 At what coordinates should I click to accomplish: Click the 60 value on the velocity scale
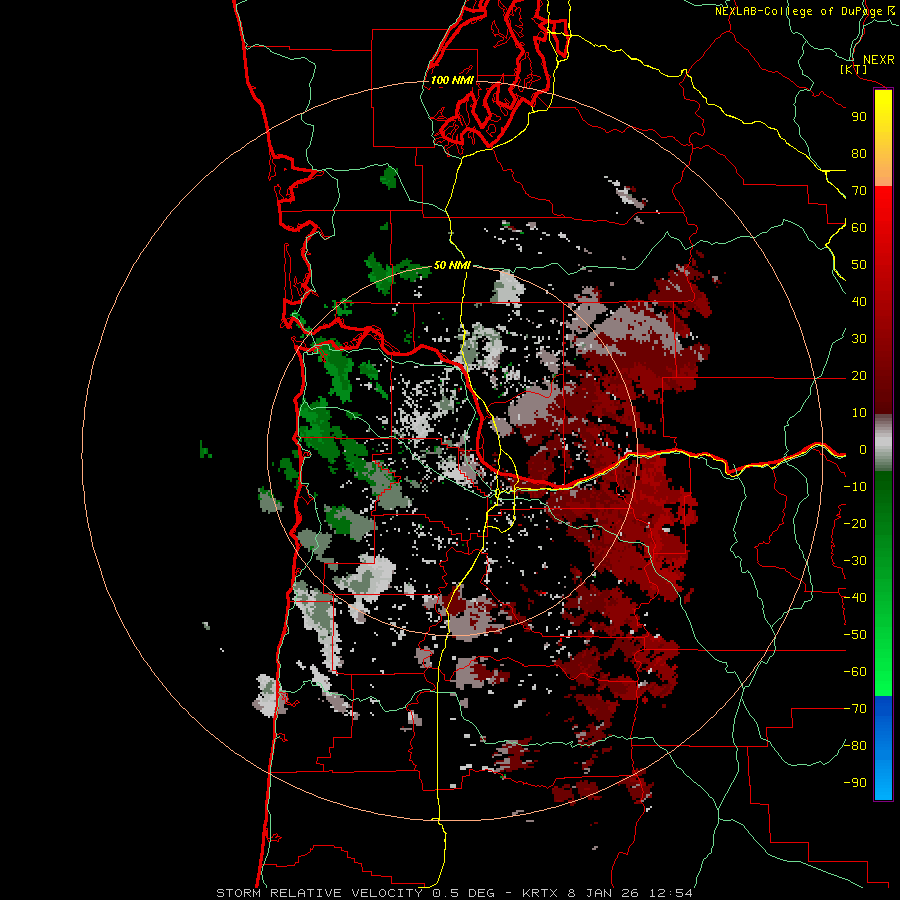(x=859, y=228)
